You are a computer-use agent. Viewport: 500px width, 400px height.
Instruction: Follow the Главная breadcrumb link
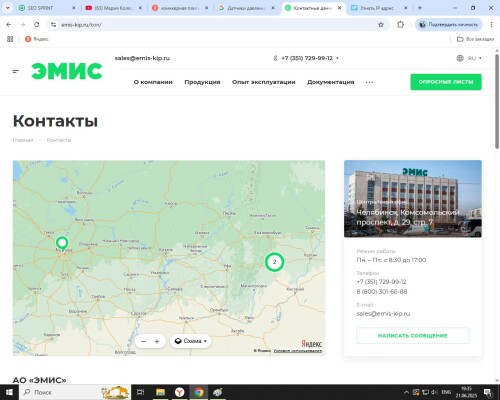point(23,140)
